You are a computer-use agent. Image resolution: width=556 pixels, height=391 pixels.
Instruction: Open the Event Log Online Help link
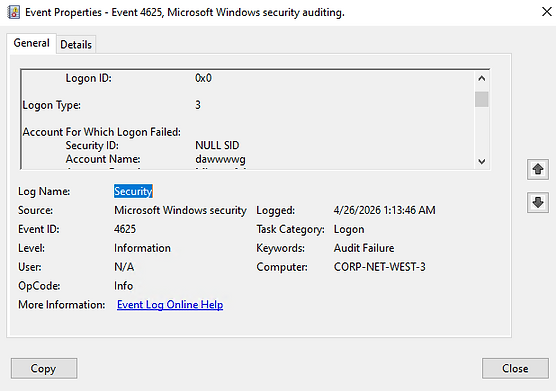(x=170, y=305)
